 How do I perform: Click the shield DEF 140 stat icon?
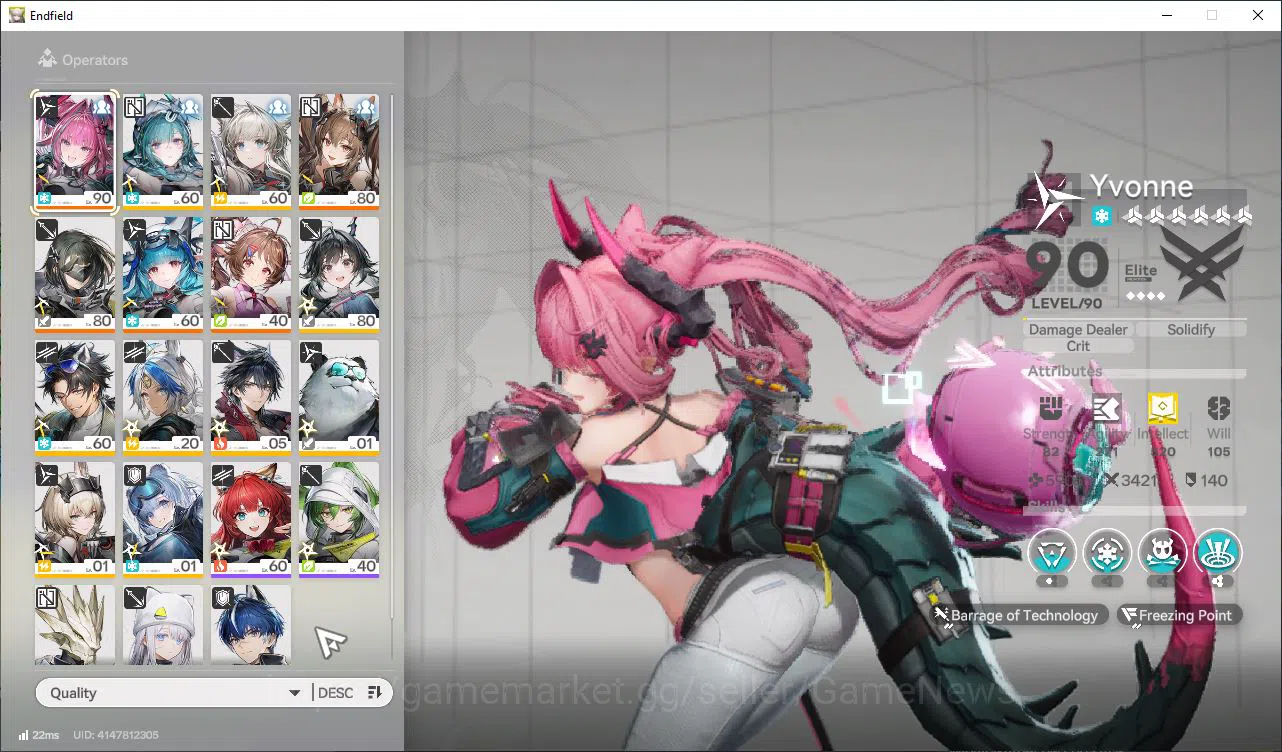[x=1191, y=480]
